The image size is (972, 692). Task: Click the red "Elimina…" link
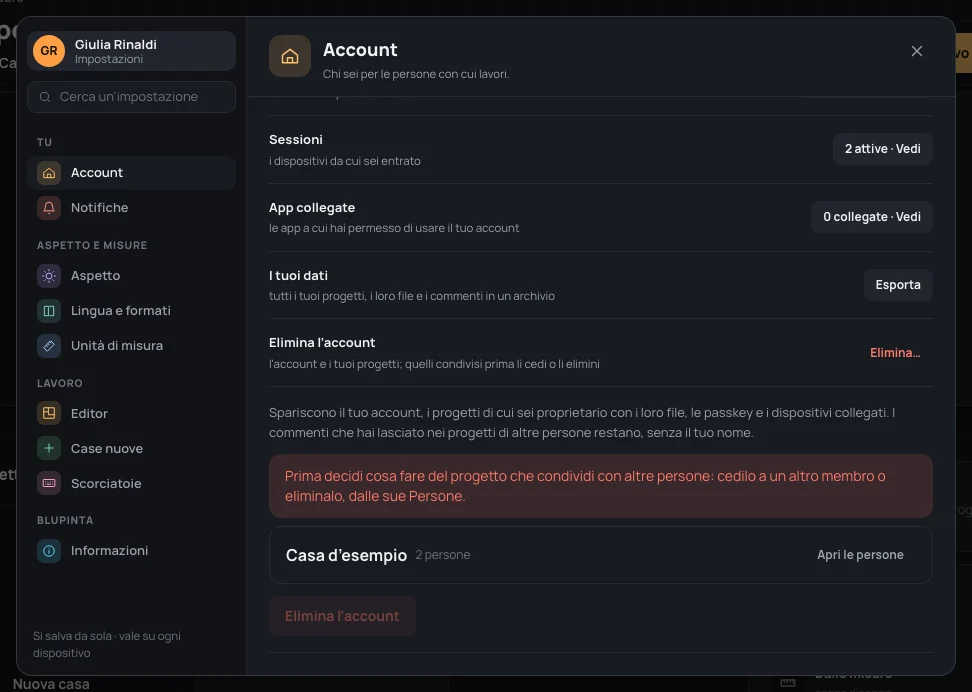[x=895, y=353]
